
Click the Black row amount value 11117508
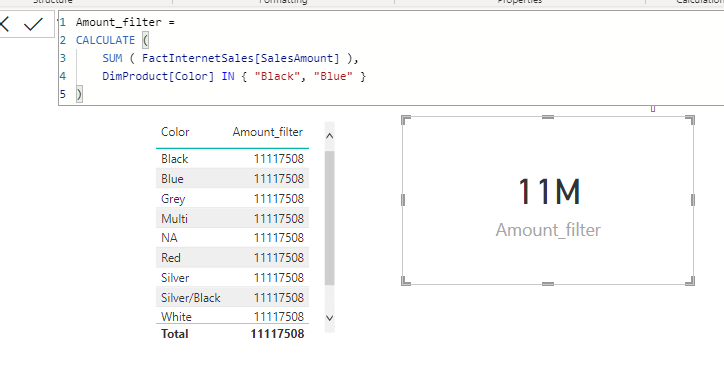pos(278,159)
